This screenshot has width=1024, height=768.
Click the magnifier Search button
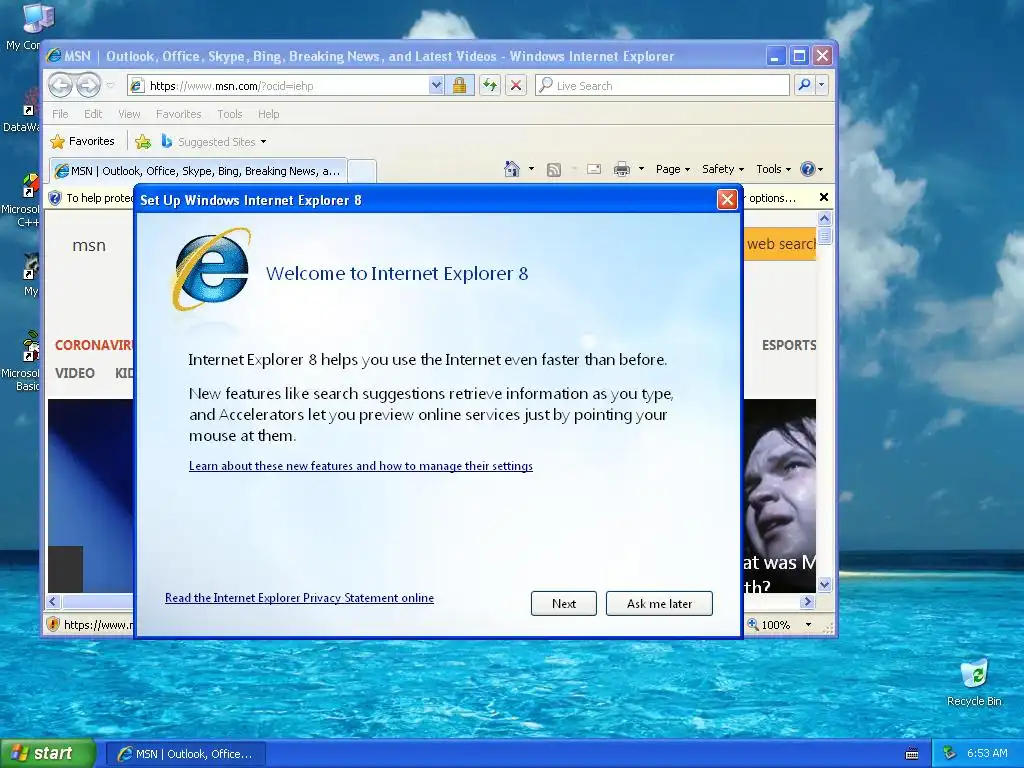click(805, 86)
